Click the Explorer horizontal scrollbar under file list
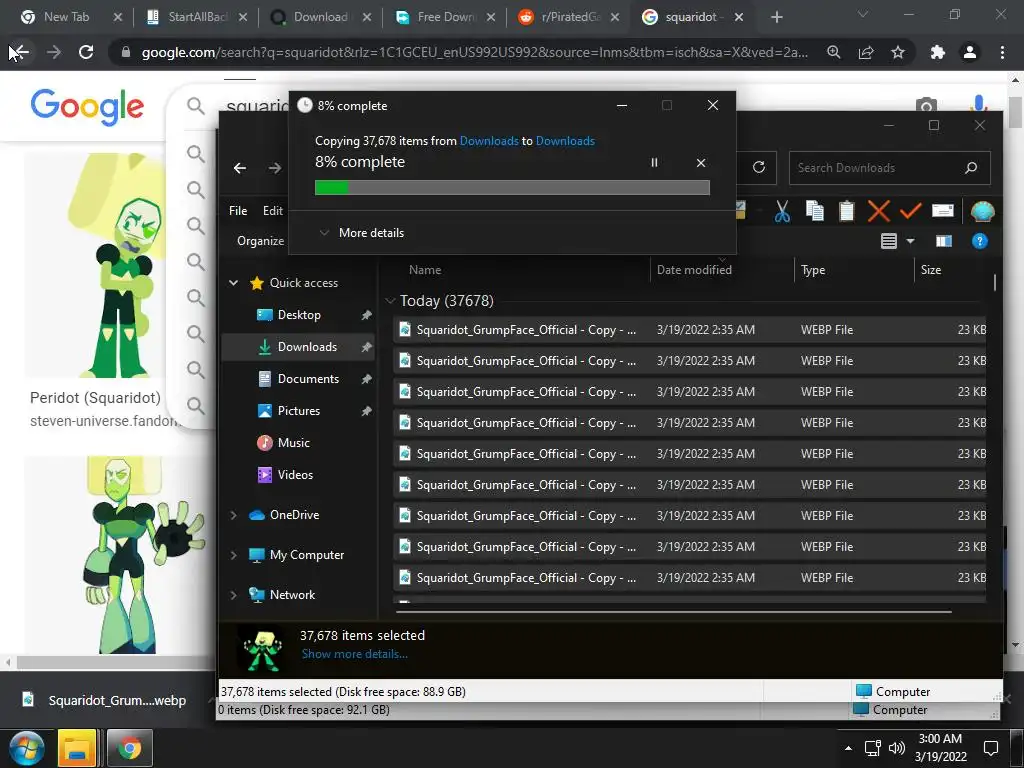This screenshot has width=1024, height=768. point(673,612)
